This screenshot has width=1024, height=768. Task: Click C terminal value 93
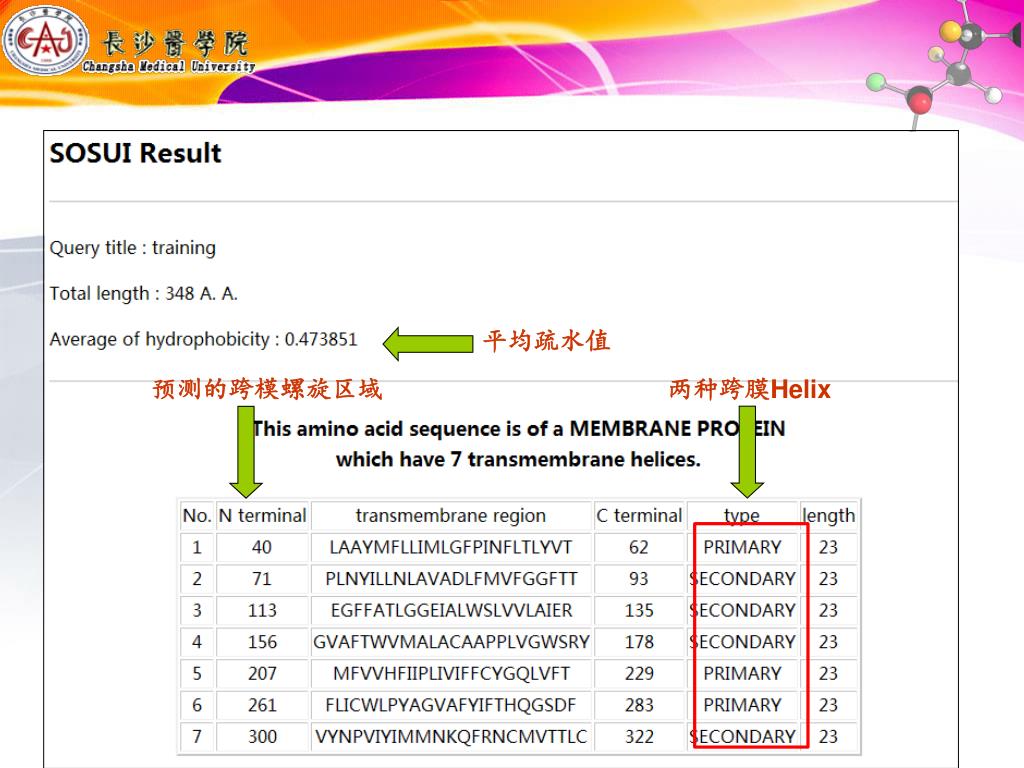coord(639,579)
